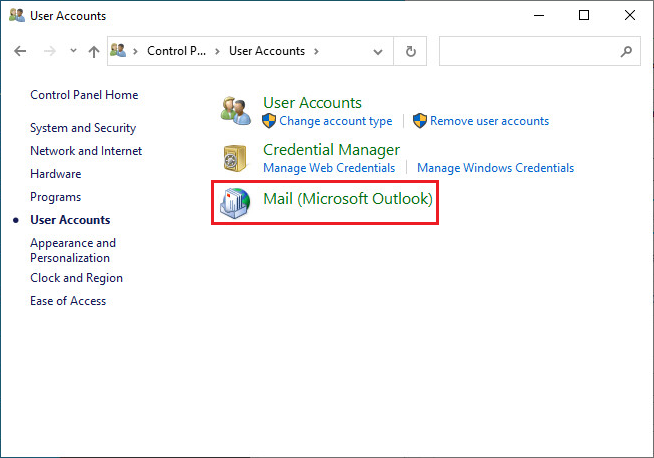Click the search magnifier icon
Image resolution: width=654 pixels, height=458 pixels.
(x=626, y=51)
